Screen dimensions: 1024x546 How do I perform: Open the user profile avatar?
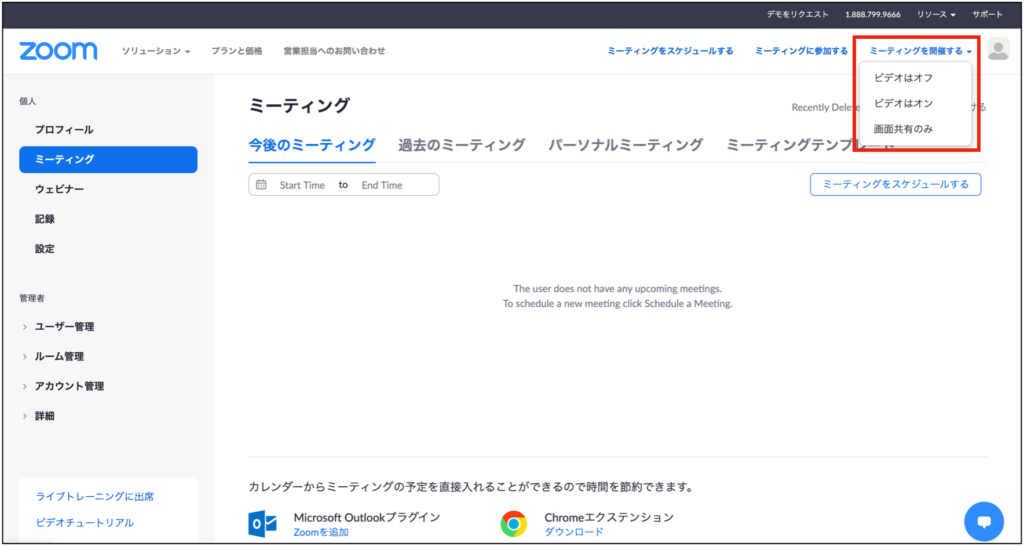coord(997,50)
